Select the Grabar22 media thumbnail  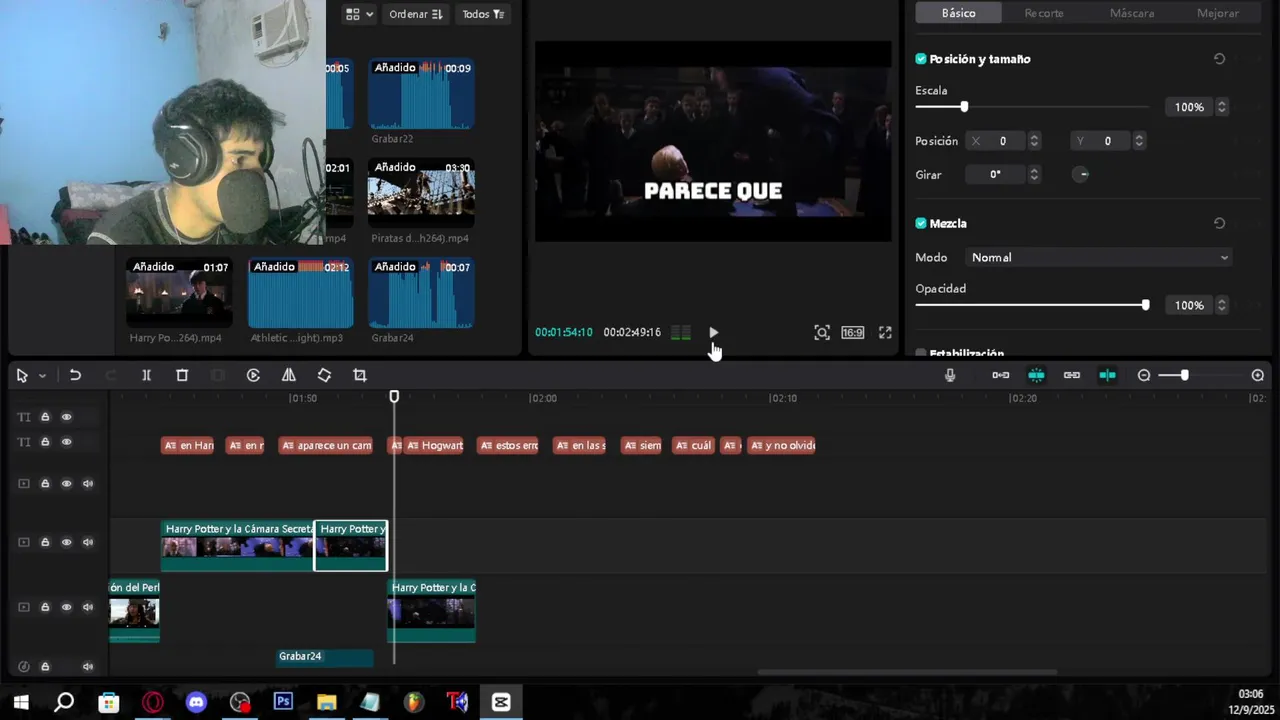click(421, 94)
